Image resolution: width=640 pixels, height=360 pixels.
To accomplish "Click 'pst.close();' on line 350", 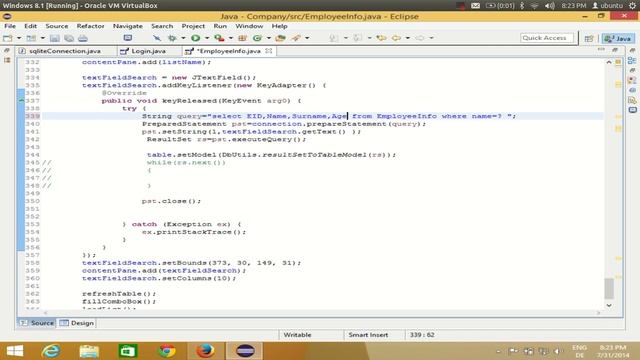I will (x=171, y=201).
